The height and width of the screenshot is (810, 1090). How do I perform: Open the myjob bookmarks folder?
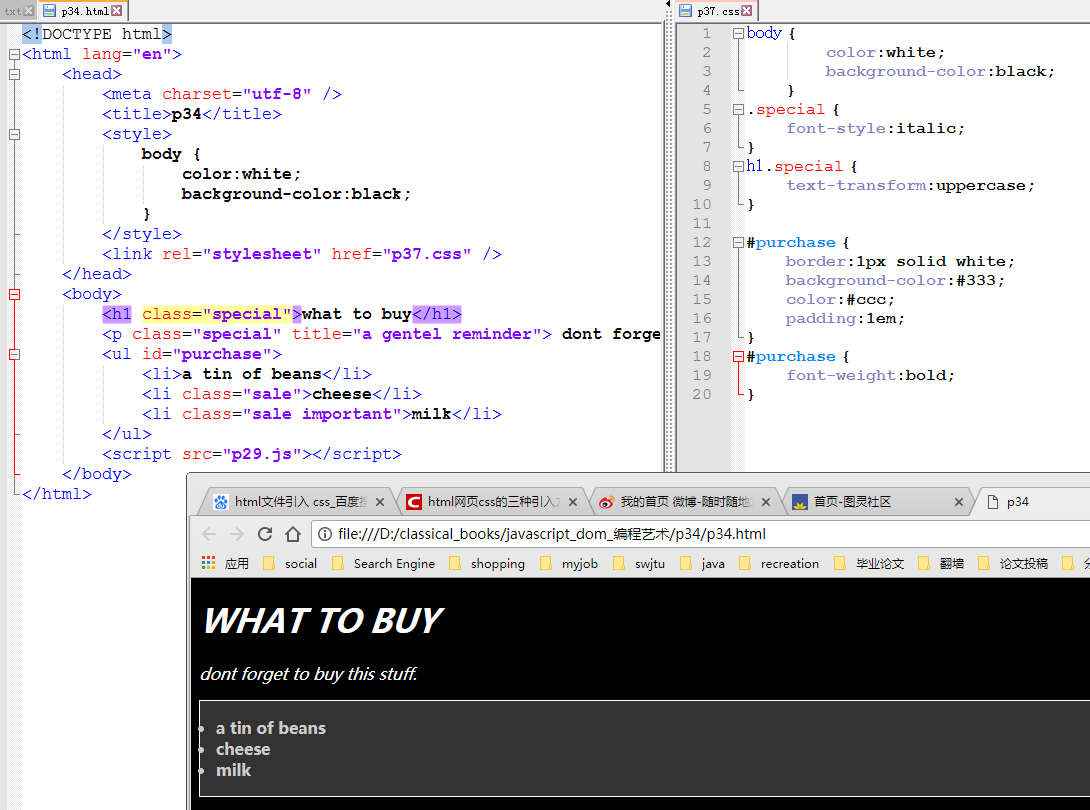[569, 563]
